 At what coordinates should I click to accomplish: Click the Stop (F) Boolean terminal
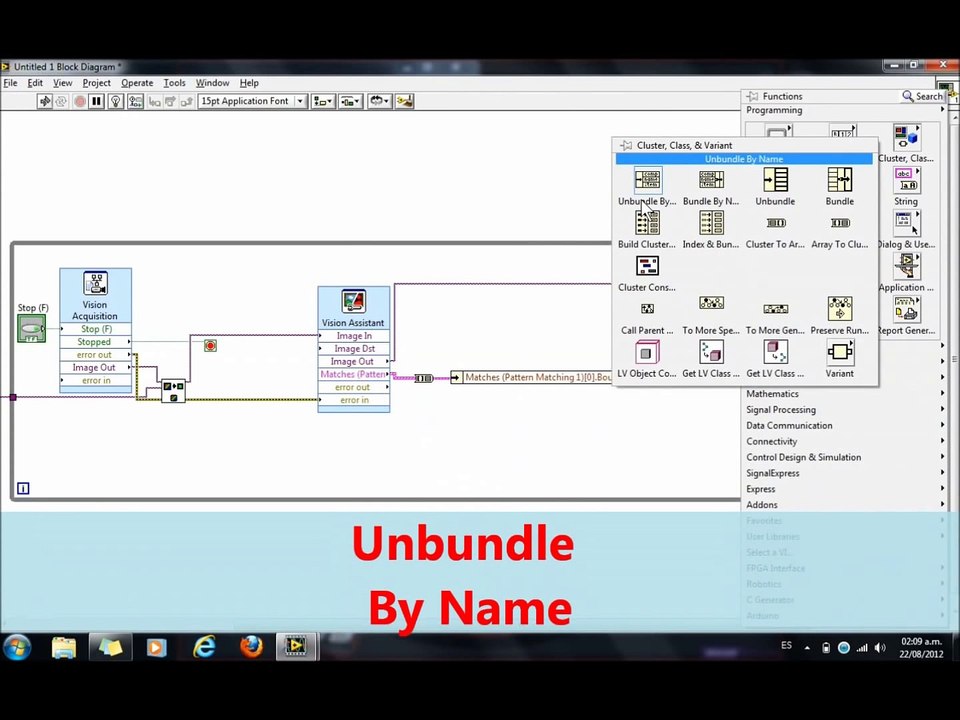tap(31, 329)
